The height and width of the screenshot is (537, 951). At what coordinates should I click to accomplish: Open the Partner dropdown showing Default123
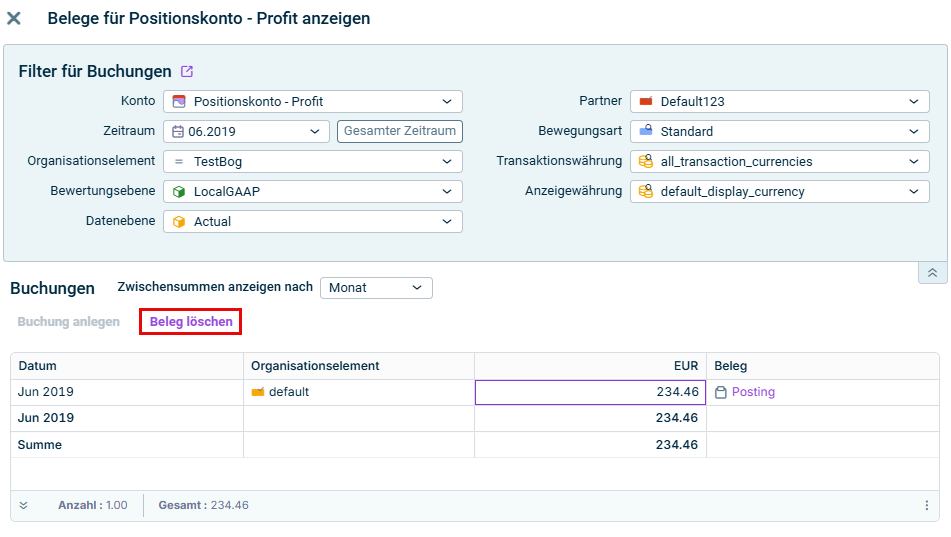pos(913,102)
